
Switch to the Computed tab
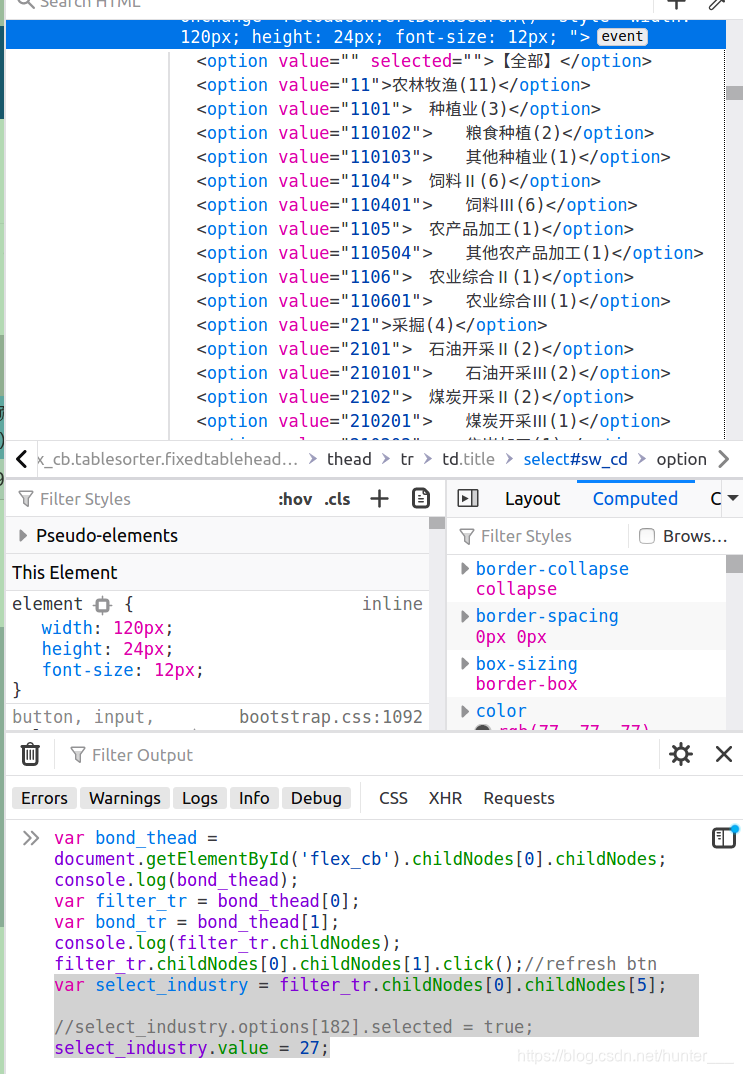click(x=635, y=498)
